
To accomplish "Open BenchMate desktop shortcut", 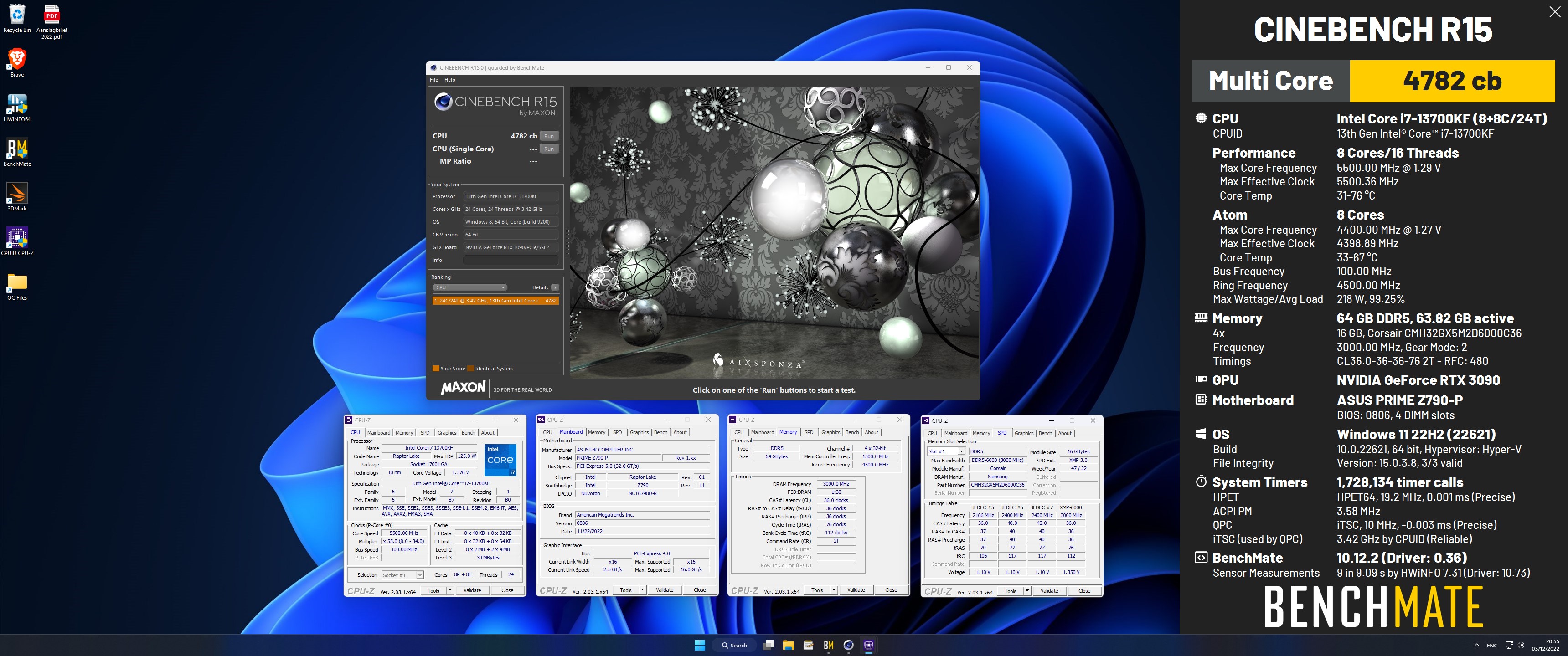I will 17,152.
